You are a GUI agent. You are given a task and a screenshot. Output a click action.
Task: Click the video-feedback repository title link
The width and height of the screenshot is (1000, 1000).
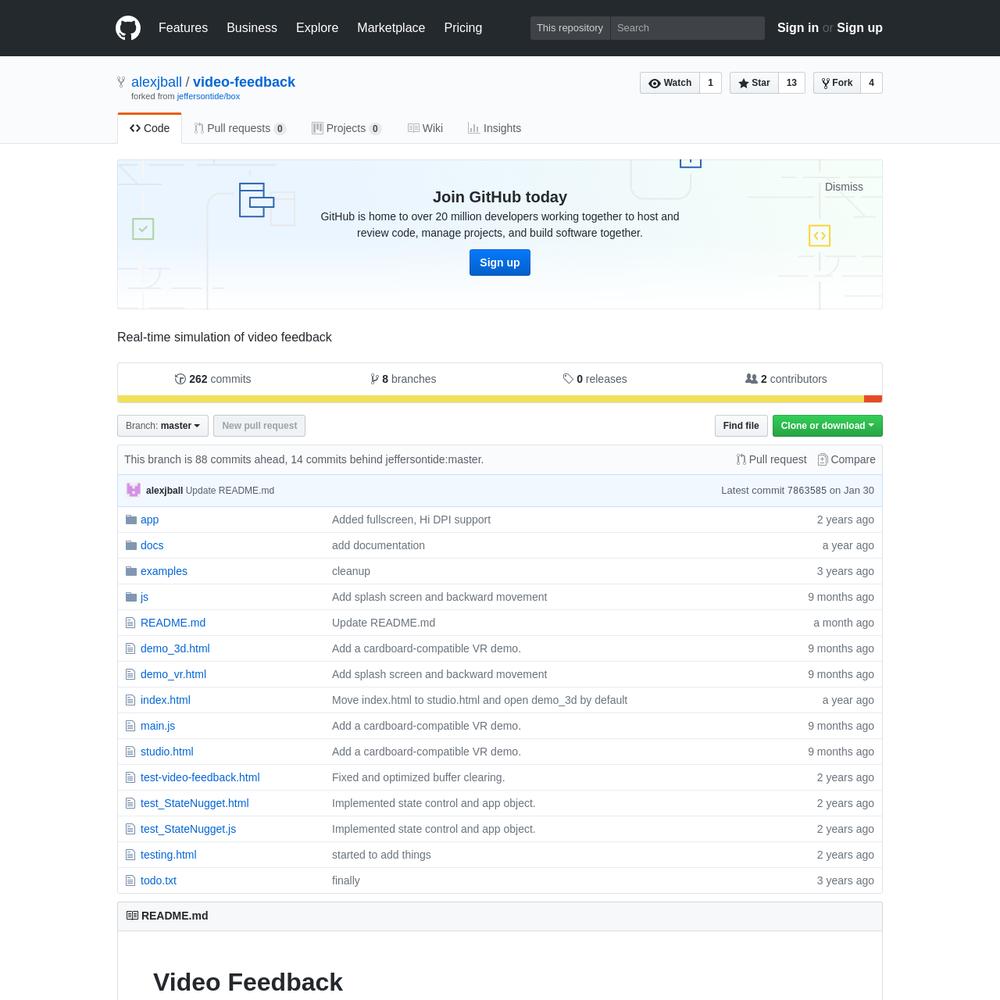tap(244, 82)
